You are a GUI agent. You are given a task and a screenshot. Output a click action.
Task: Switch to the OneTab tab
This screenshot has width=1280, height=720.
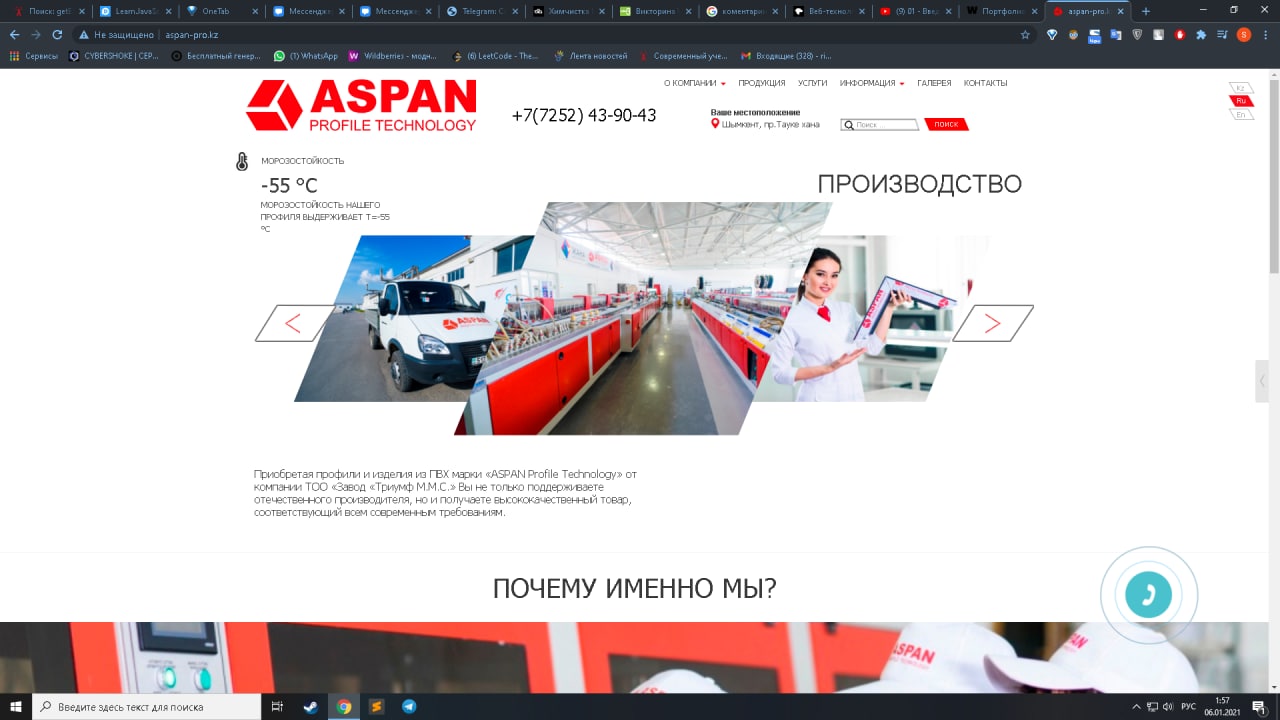pos(222,11)
